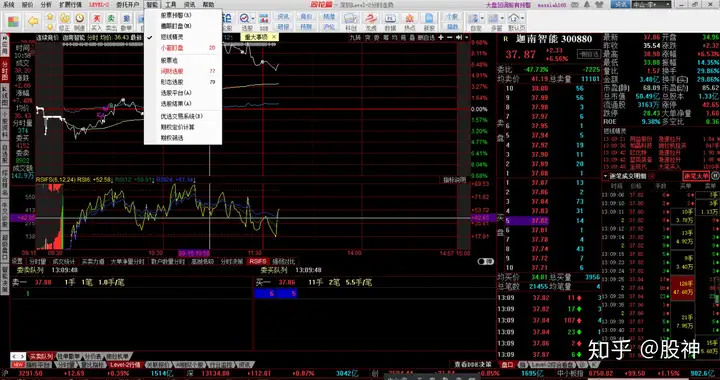Open the 工具 menu in menu bar

[x=171, y=4]
